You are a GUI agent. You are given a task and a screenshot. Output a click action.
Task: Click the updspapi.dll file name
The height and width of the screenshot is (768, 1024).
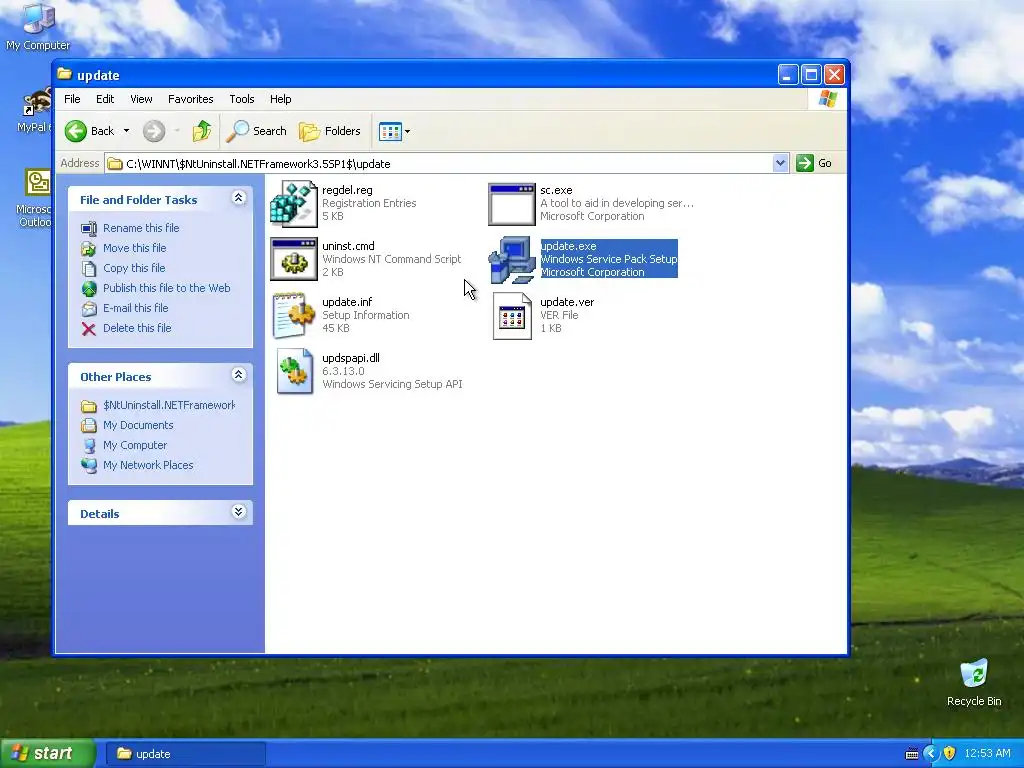pos(351,358)
